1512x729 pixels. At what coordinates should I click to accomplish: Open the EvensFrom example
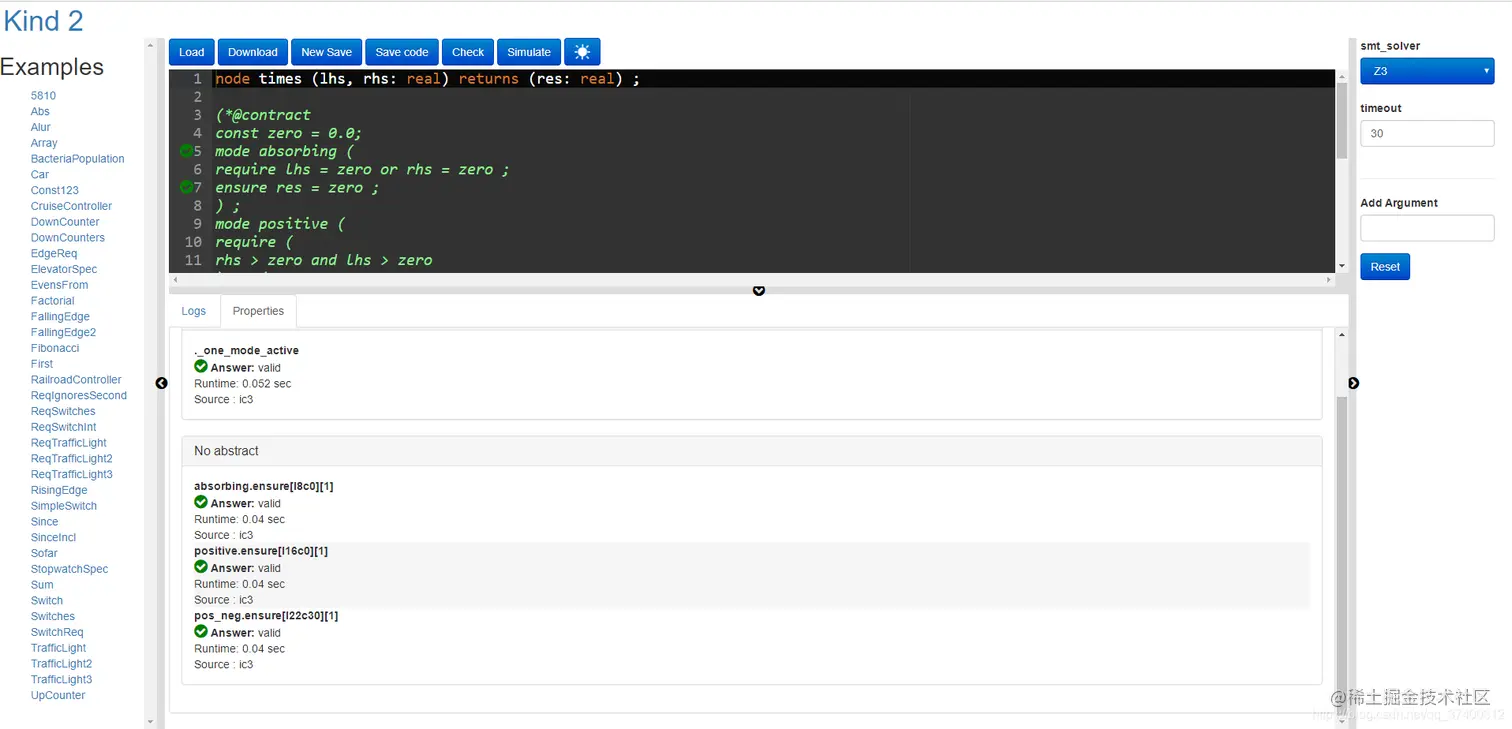coord(60,285)
